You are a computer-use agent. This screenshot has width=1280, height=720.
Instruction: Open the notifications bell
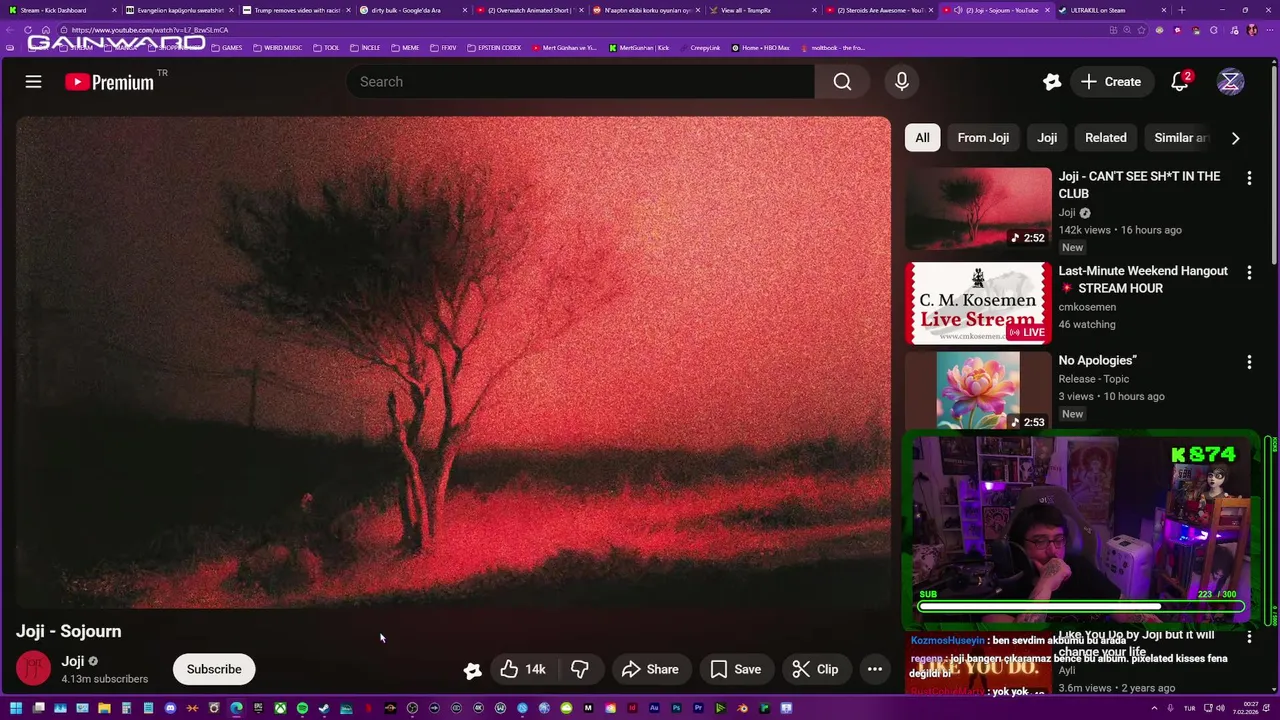click(1180, 82)
